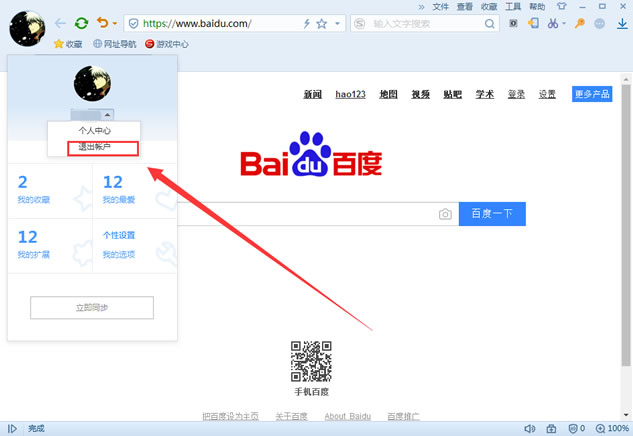Open 游戏中心 bookmark
The width and height of the screenshot is (633, 436).
pyautogui.click(x=167, y=44)
